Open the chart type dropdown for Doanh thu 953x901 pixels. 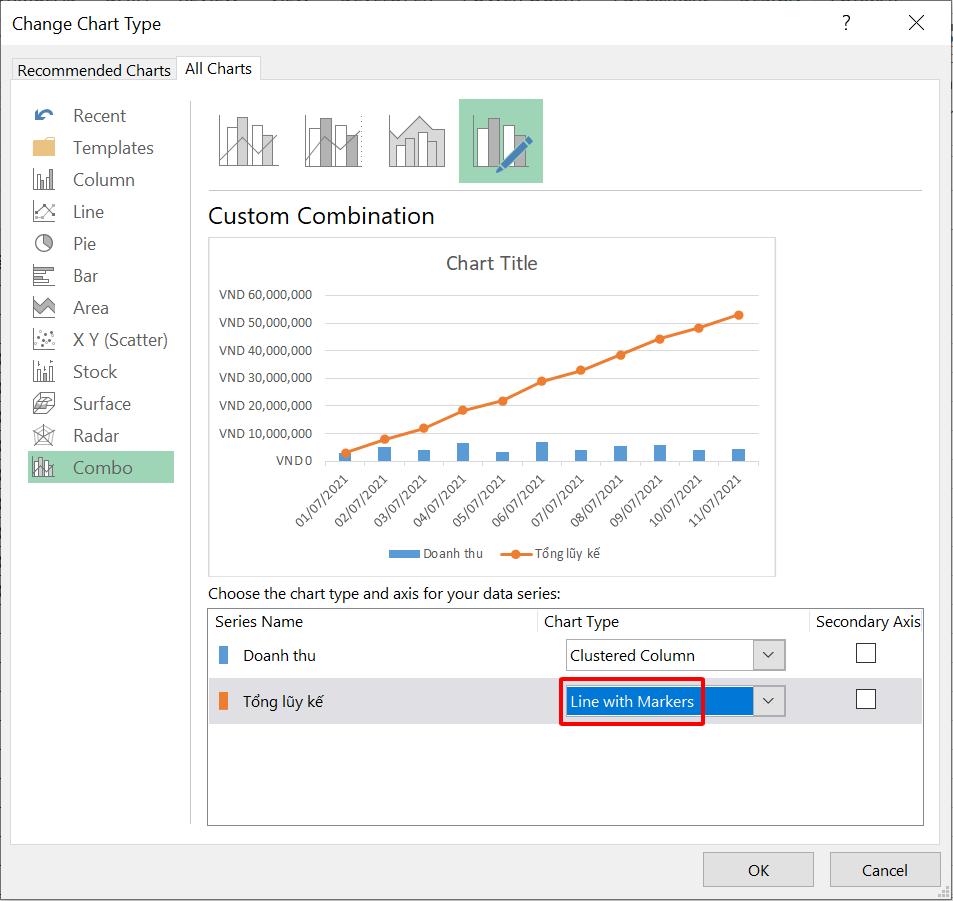(x=769, y=654)
